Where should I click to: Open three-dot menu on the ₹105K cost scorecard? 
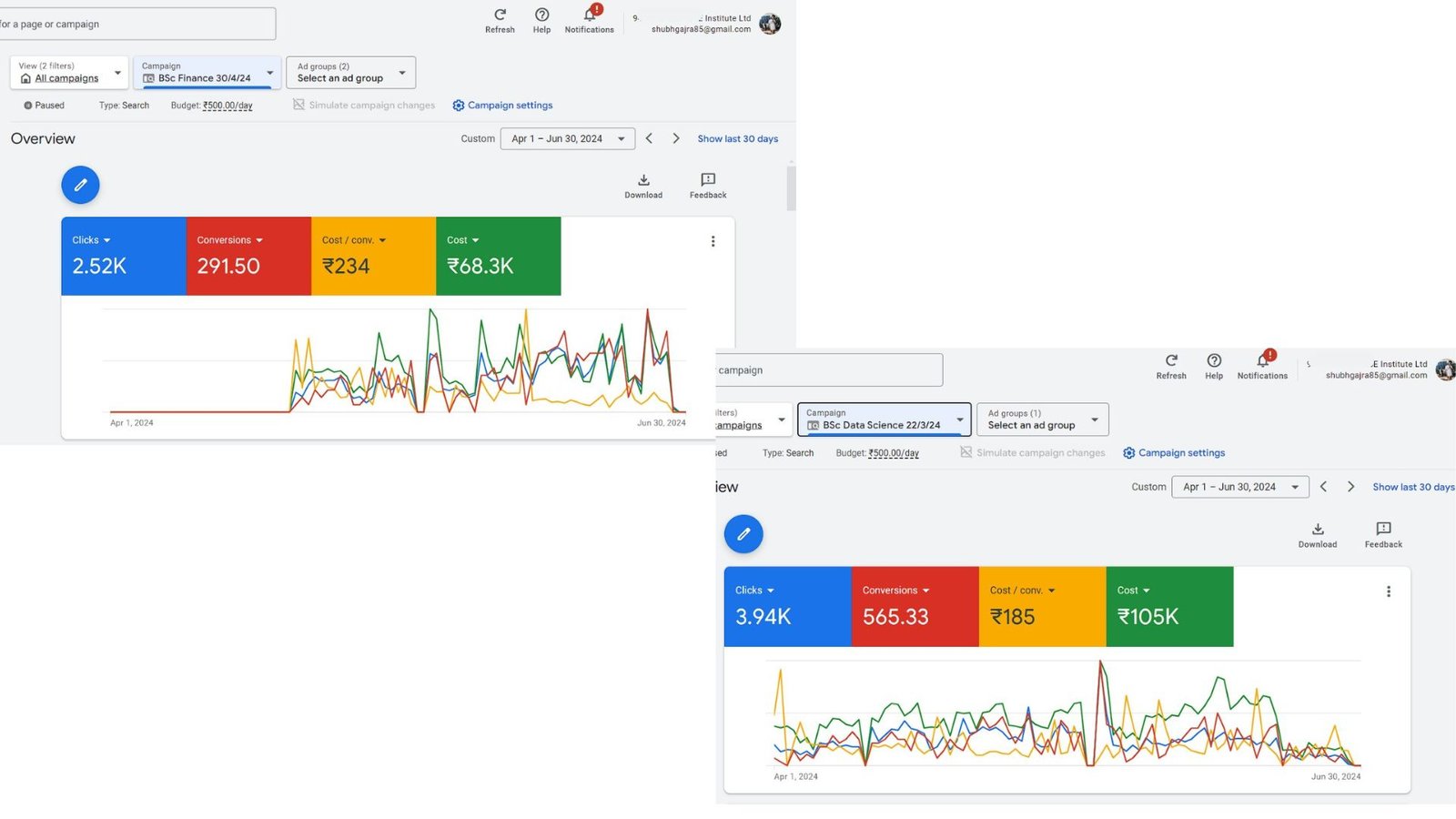point(1389,591)
